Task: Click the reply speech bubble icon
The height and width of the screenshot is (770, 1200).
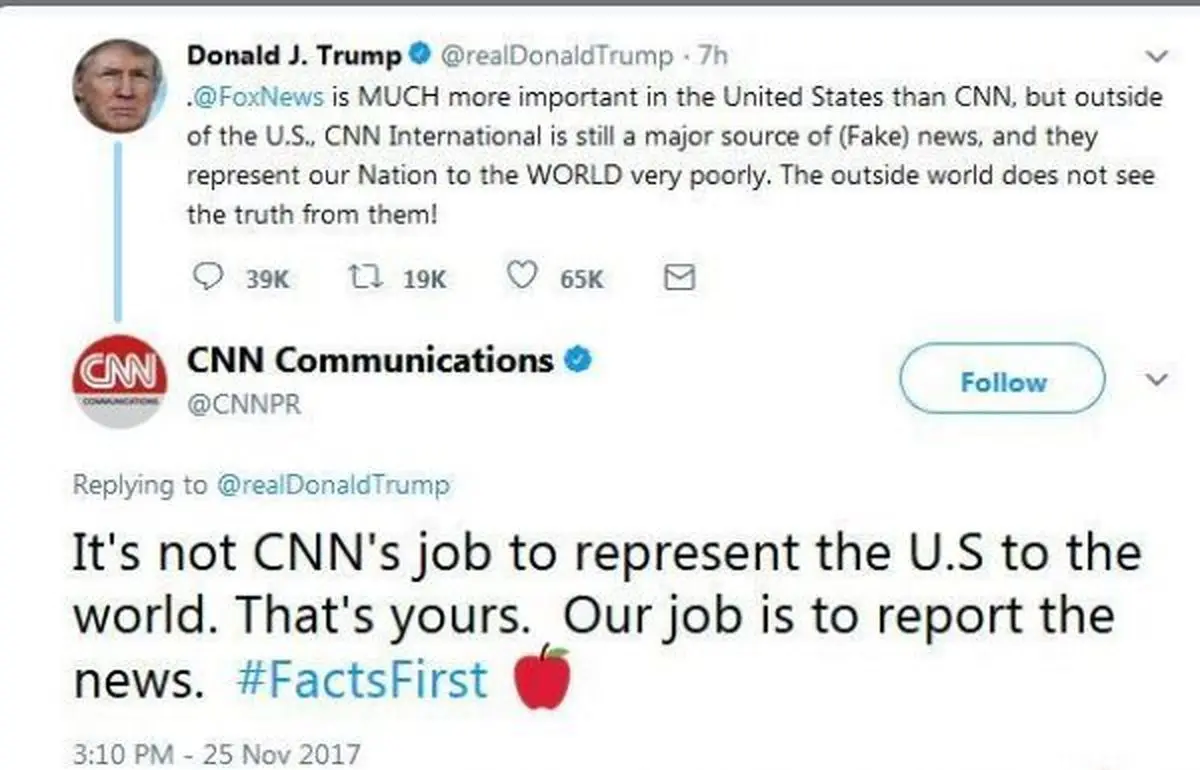Action: coord(206,277)
